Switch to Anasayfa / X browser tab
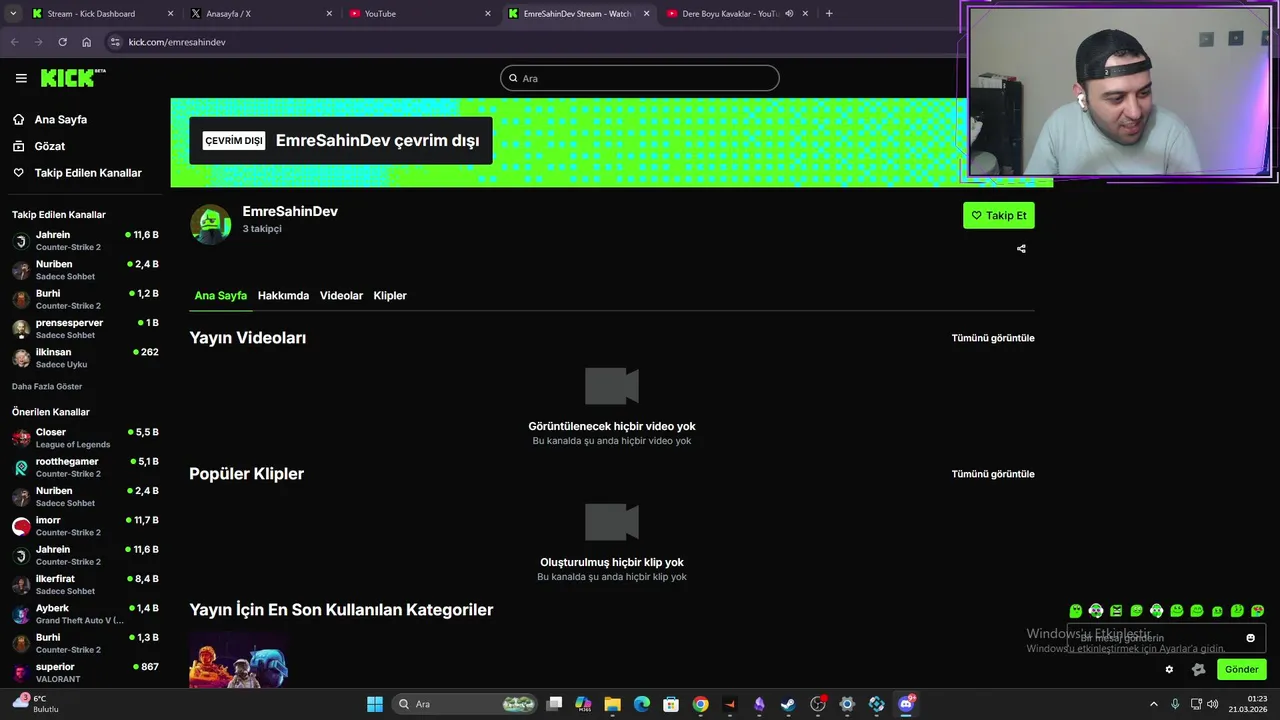Screen dimensions: 1280x720 coord(262,14)
